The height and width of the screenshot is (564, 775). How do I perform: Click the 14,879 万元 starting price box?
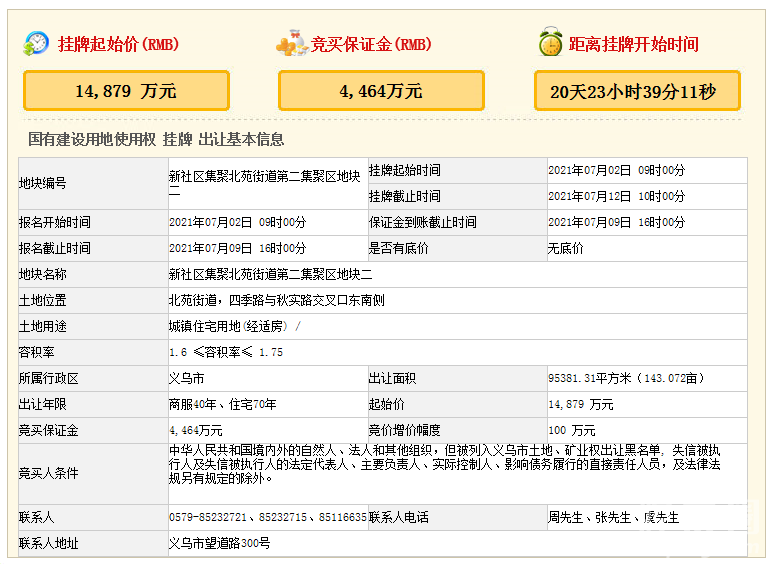[x=126, y=91]
